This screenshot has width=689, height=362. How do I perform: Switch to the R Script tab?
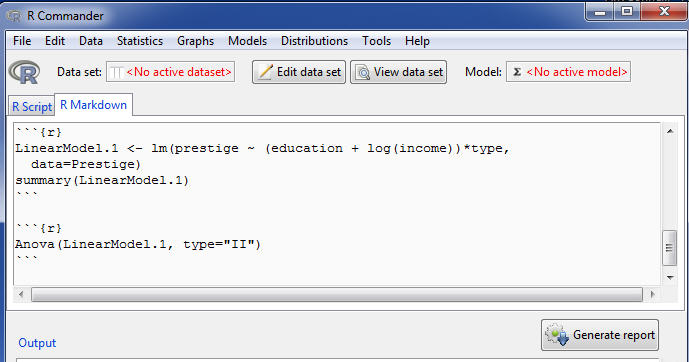[32, 107]
